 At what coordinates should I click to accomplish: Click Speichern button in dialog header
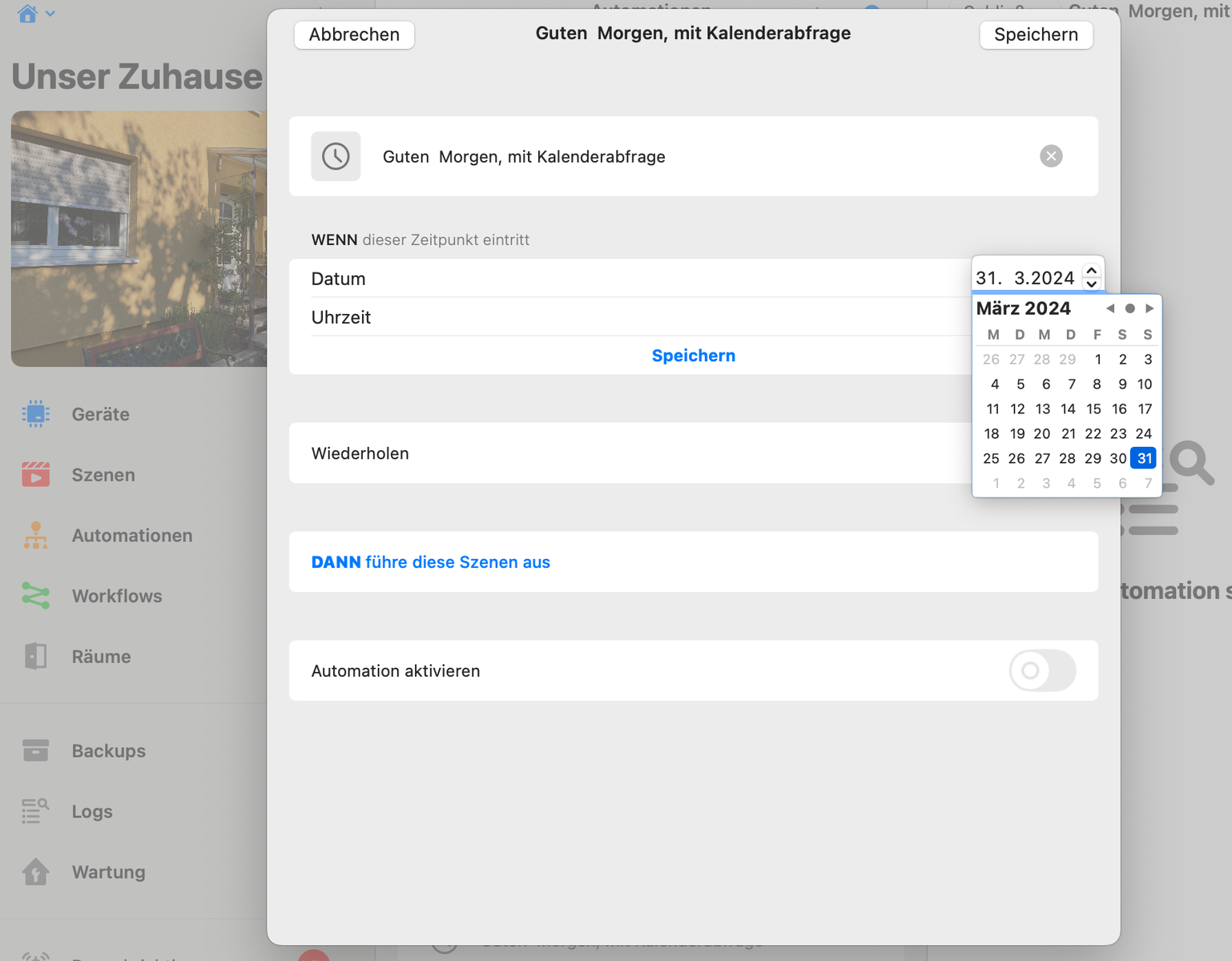tap(1036, 34)
